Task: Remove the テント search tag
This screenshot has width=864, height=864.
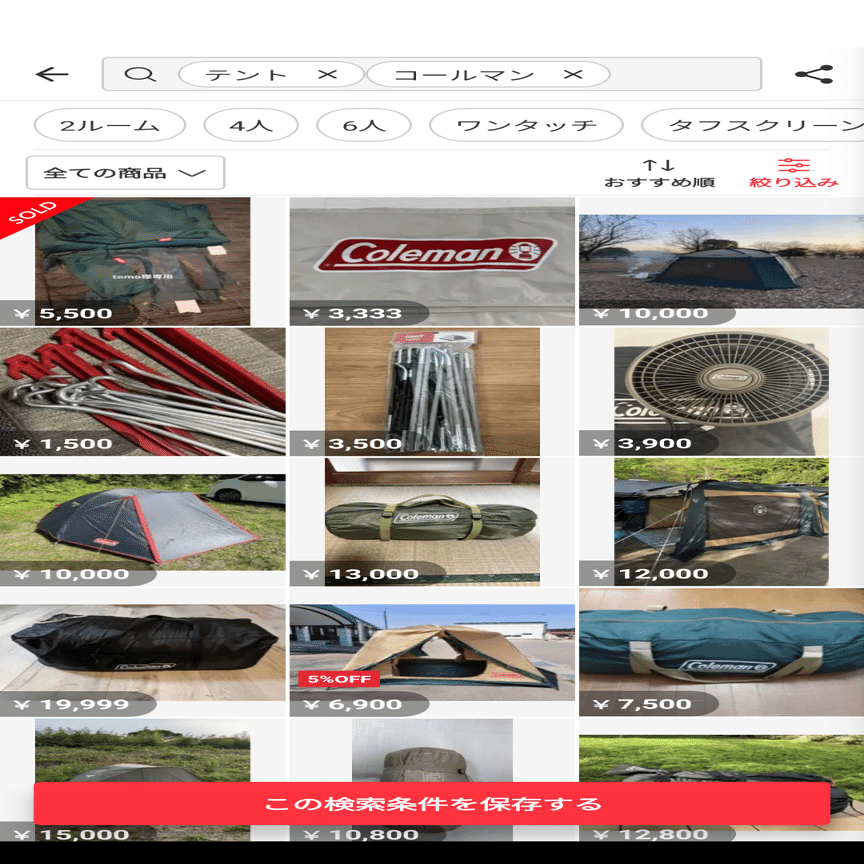Action: (x=327, y=74)
